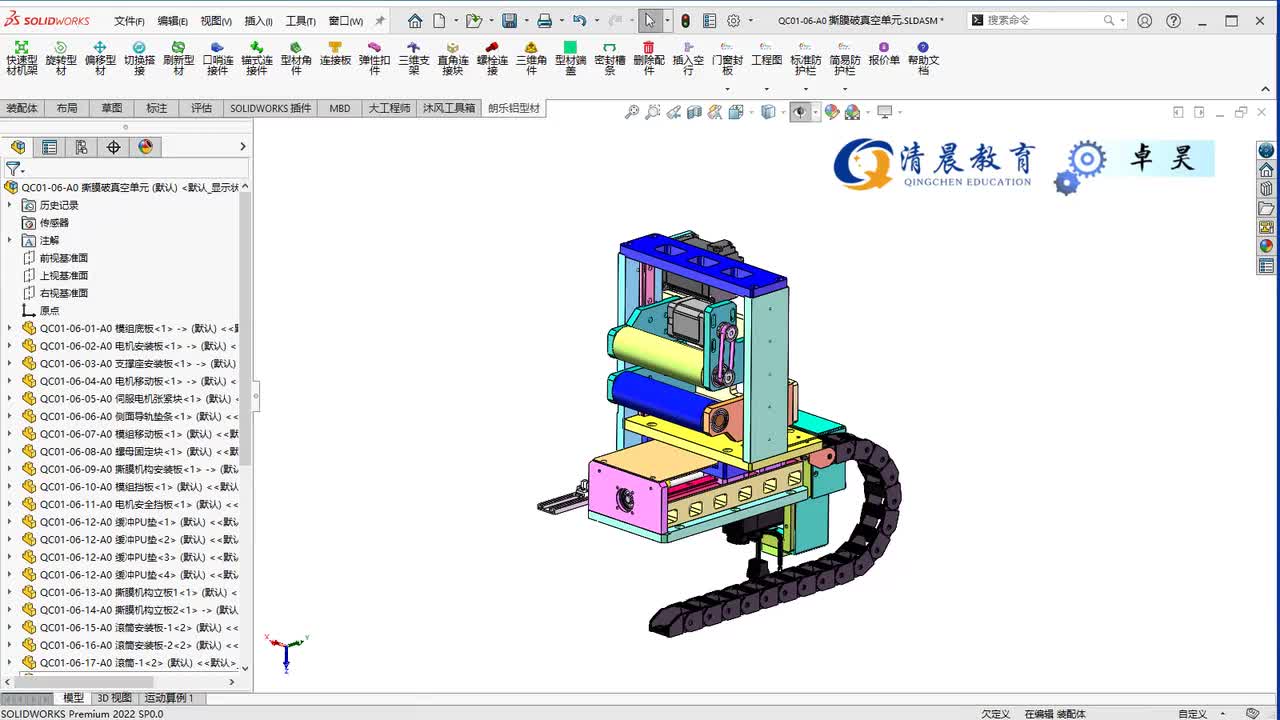This screenshot has height=720, width=1280.
Task: Insert a 三维角件 corner piece
Action: 531,59
